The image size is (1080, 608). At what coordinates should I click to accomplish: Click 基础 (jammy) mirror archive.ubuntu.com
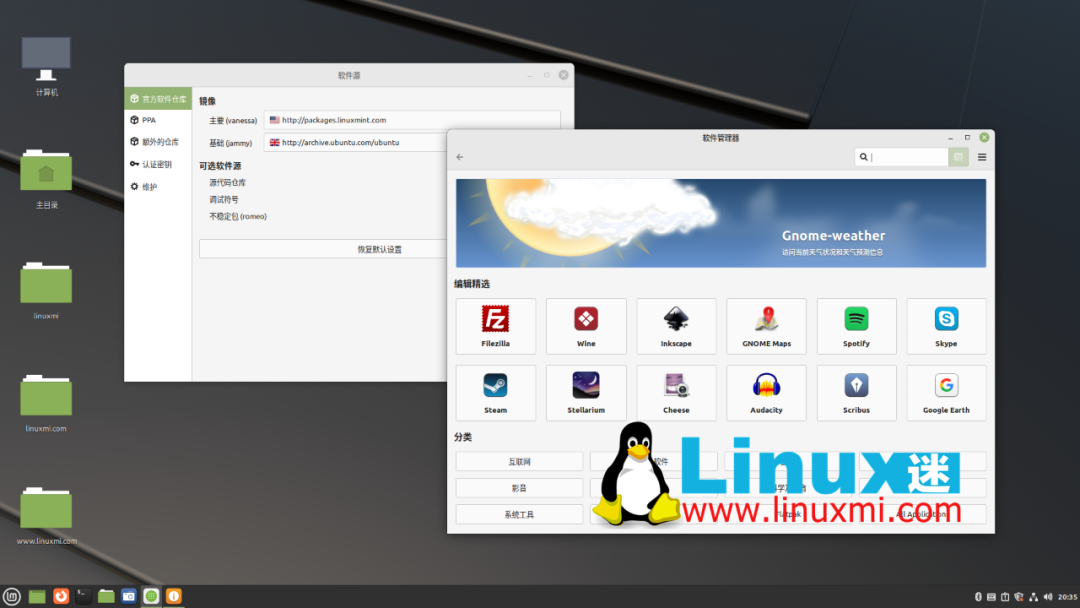coord(355,143)
